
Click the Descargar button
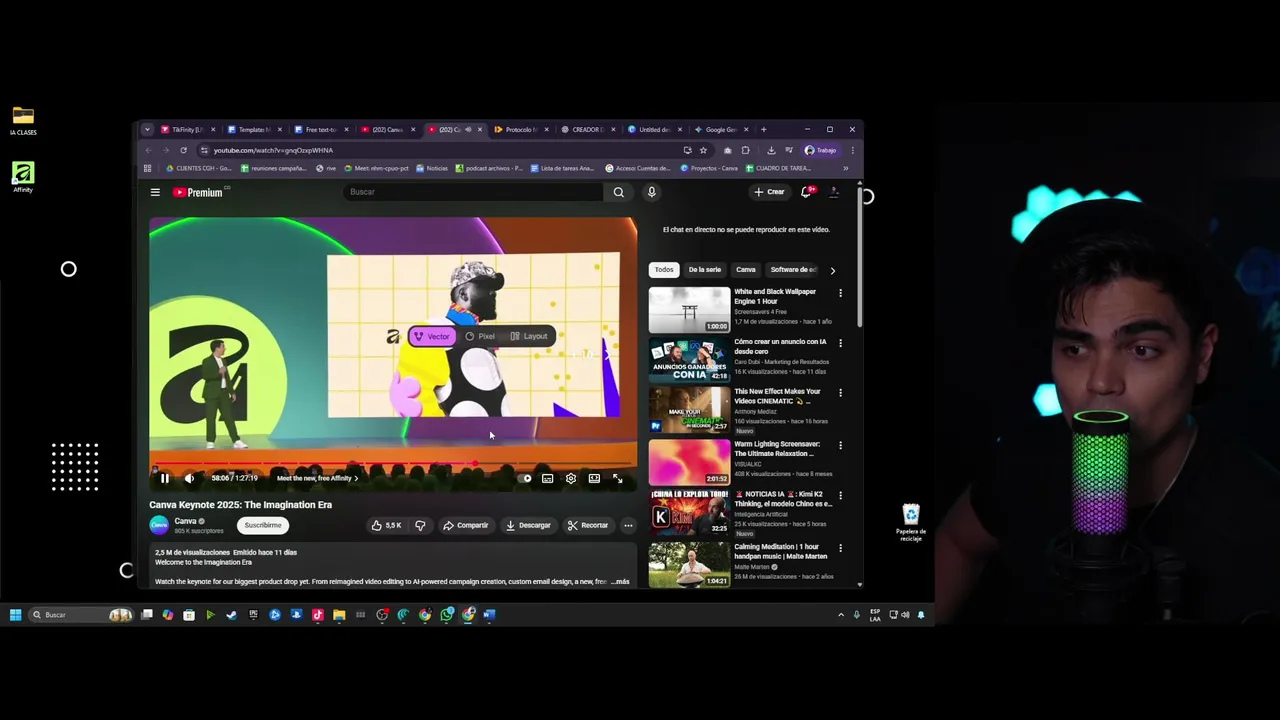tap(528, 525)
